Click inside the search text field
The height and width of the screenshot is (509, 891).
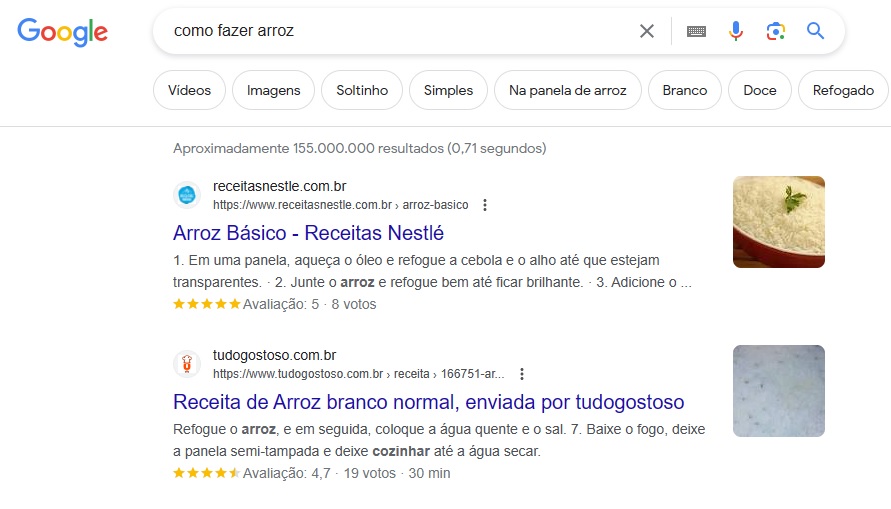coord(398,31)
